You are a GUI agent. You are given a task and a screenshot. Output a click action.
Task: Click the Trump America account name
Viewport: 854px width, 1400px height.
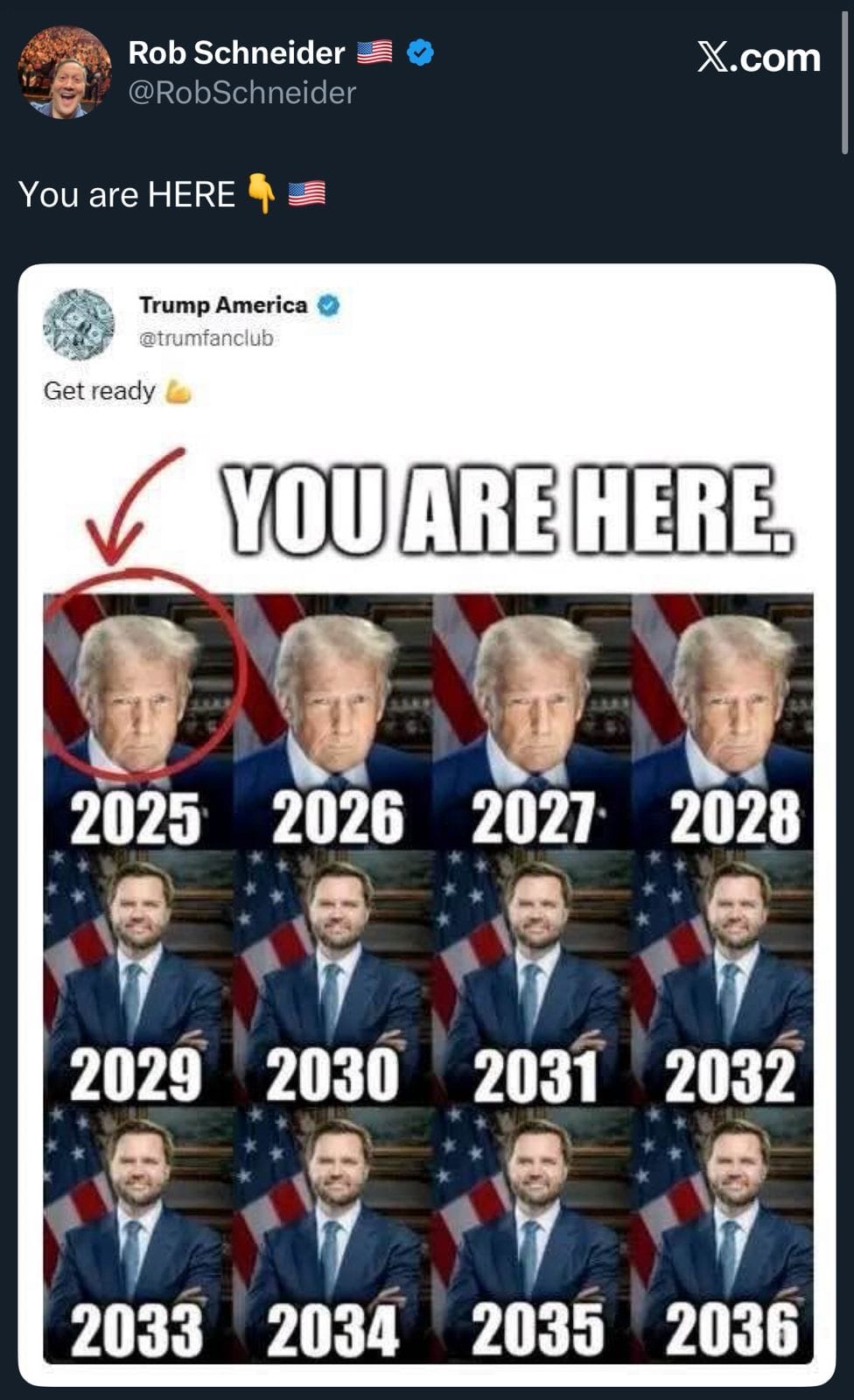(223, 304)
